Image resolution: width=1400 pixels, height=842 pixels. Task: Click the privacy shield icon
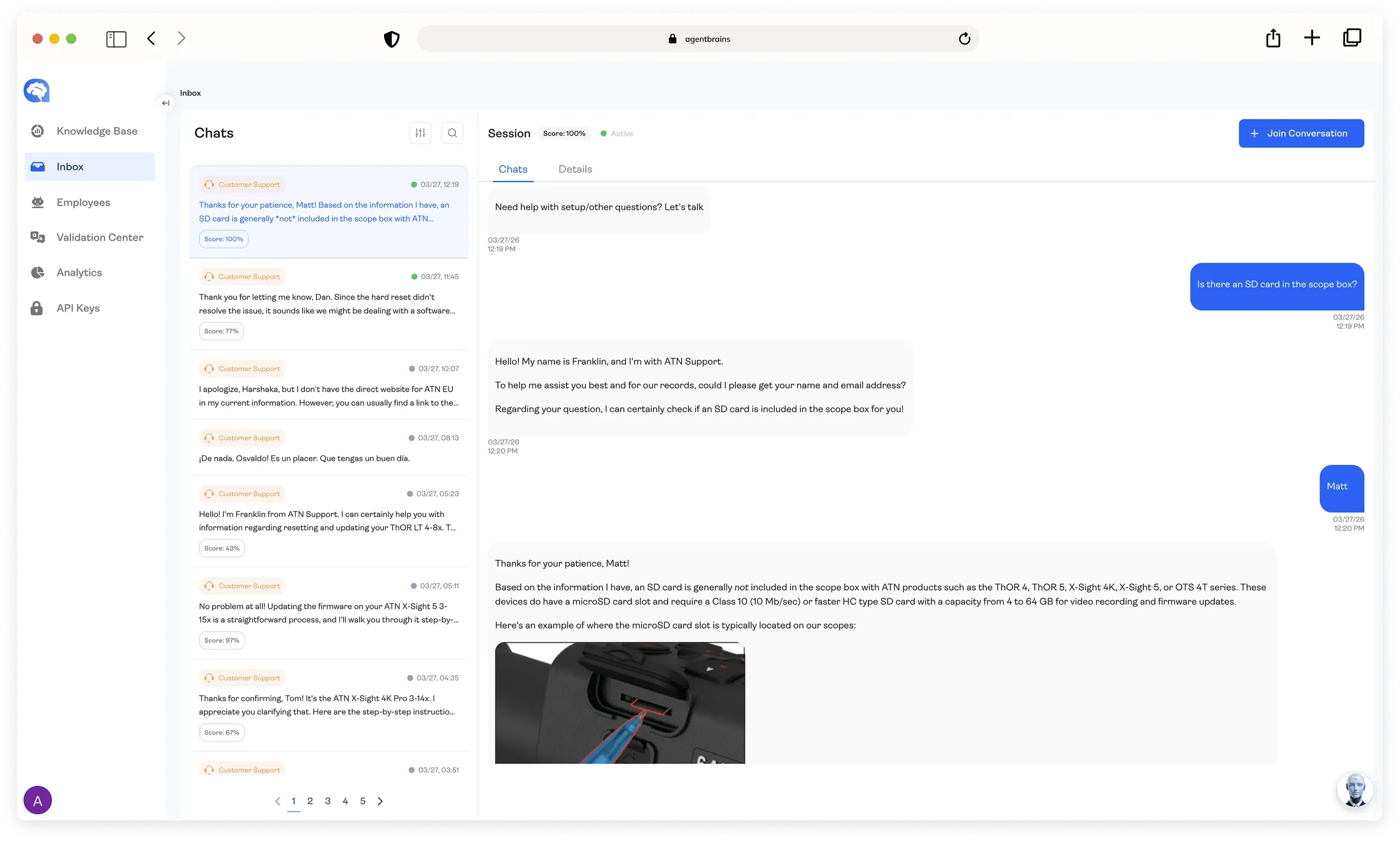pyautogui.click(x=392, y=38)
